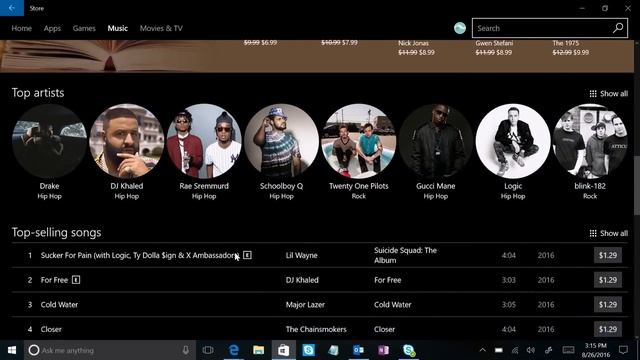The height and width of the screenshot is (360, 640).
Task: Open the Action Center notifications icon
Action: (623, 350)
